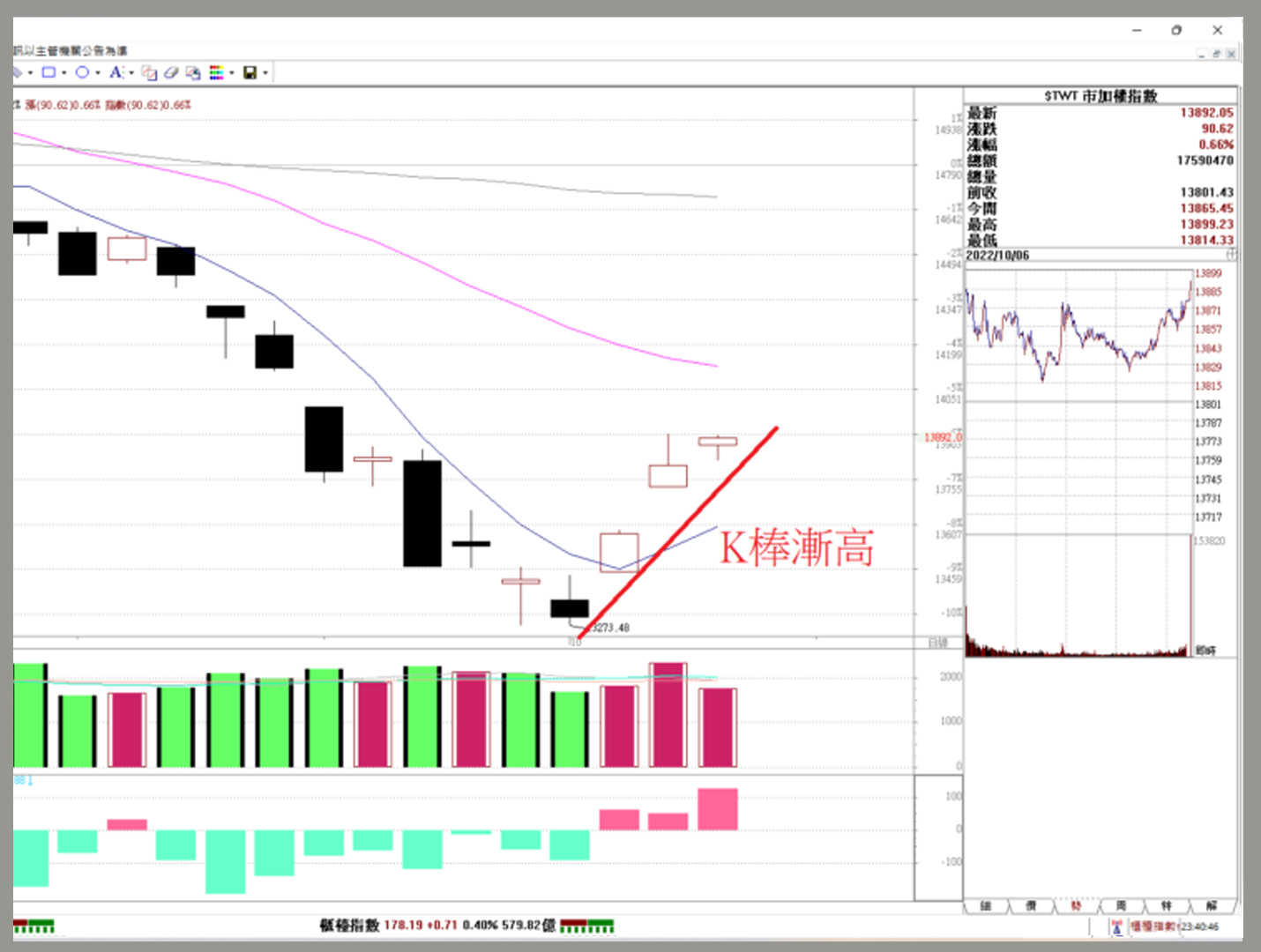The image size is (1261, 952).
Task: Click the 漲(90.62)0.66% chart header text
Action: (63, 105)
